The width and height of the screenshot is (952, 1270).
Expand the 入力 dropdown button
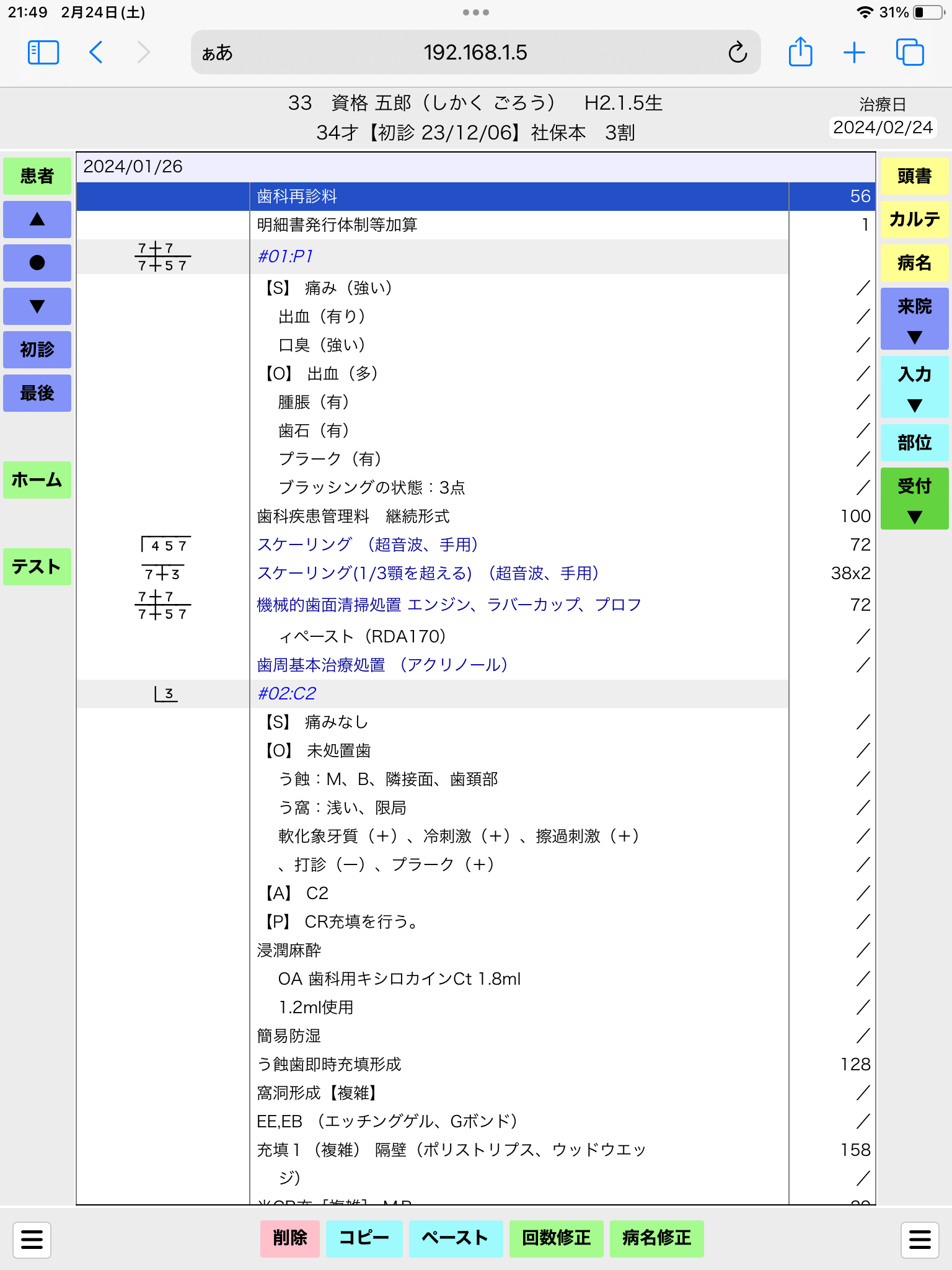click(x=914, y=387)
